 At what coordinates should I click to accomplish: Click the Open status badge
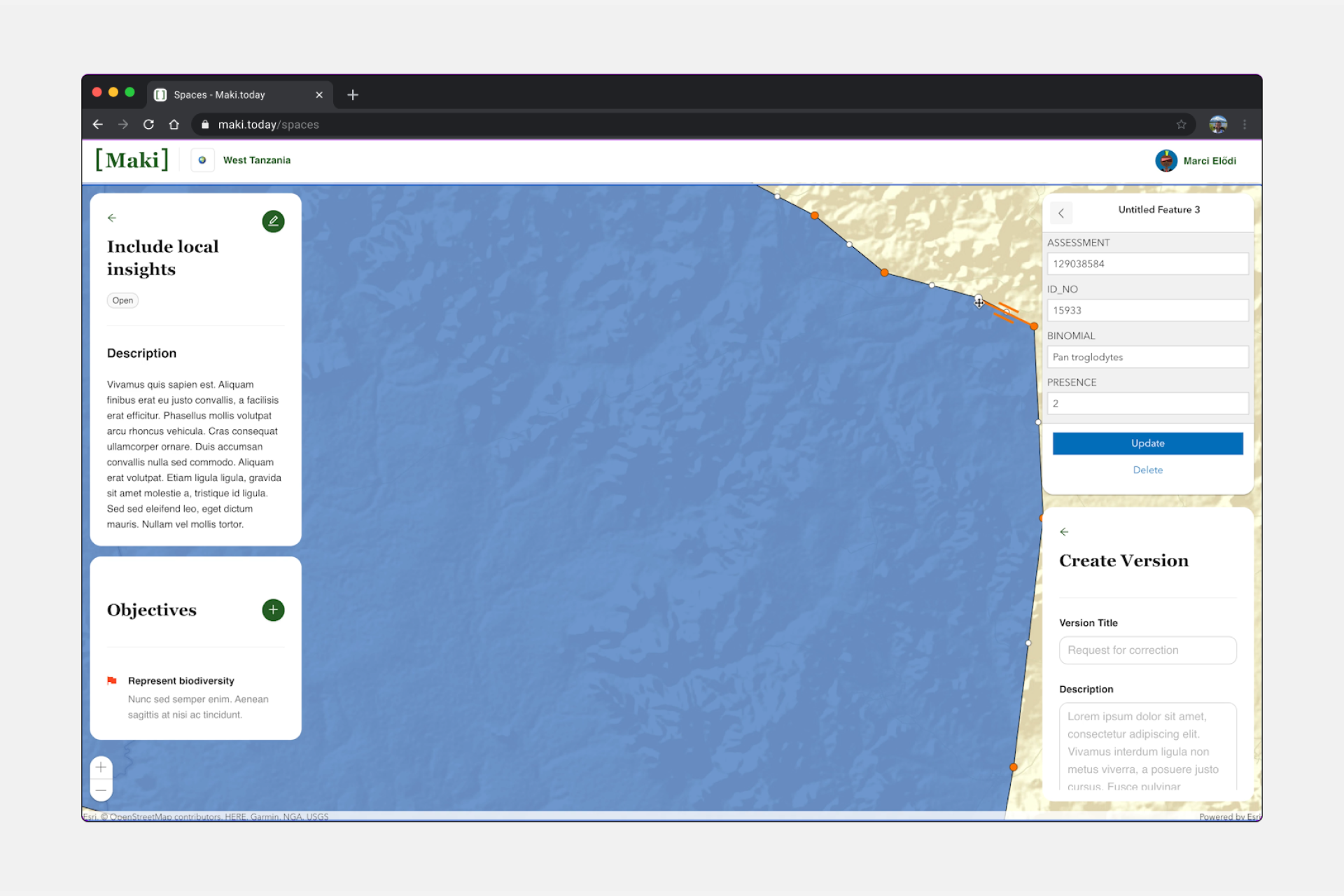click(x=122, y=300)
